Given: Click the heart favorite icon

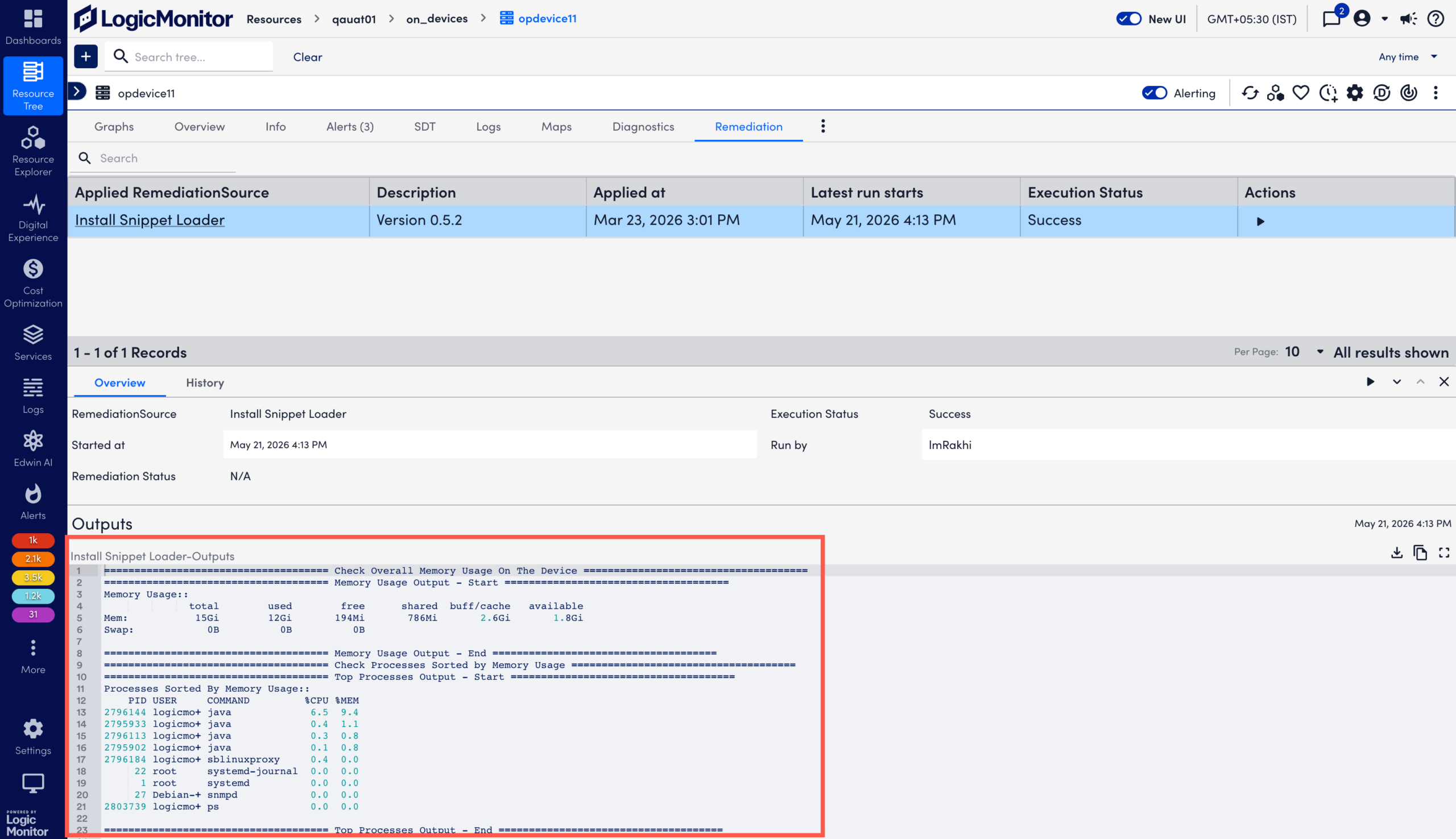Looking at the screenshot, I should 1301,93.
